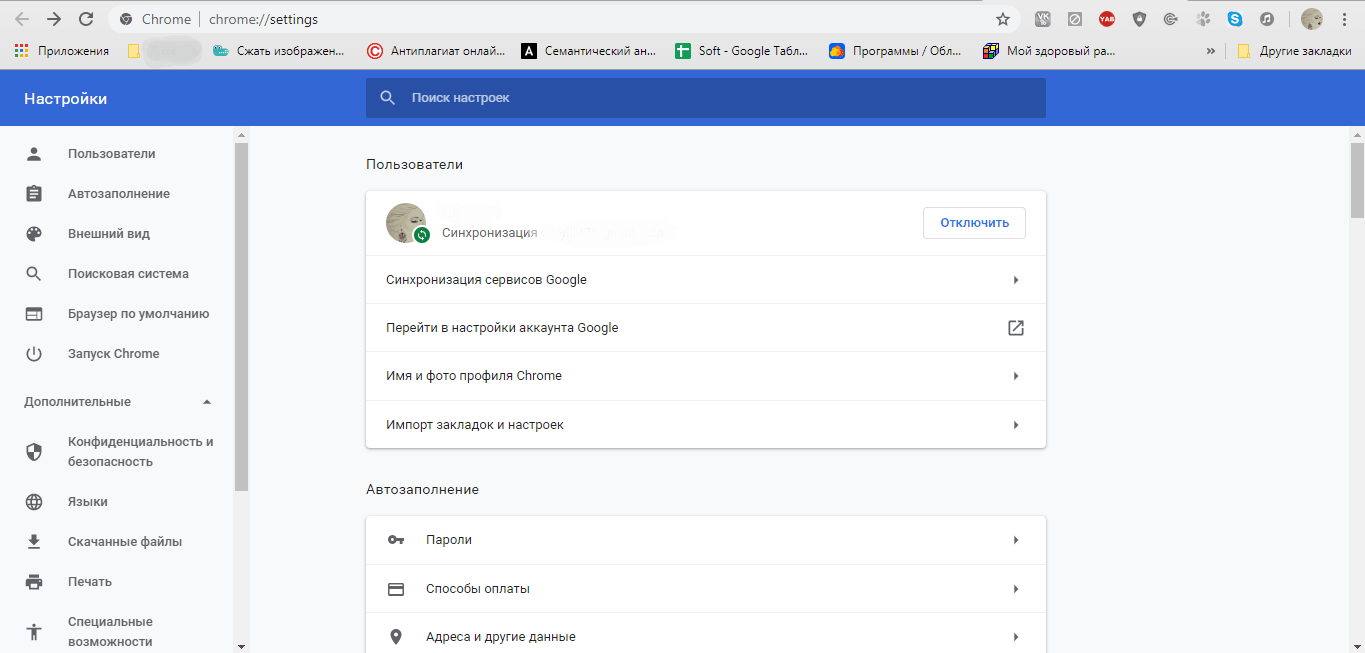Open the Приложения apps grid shortcut
1365x653 pixels.
tap(22, 51)
